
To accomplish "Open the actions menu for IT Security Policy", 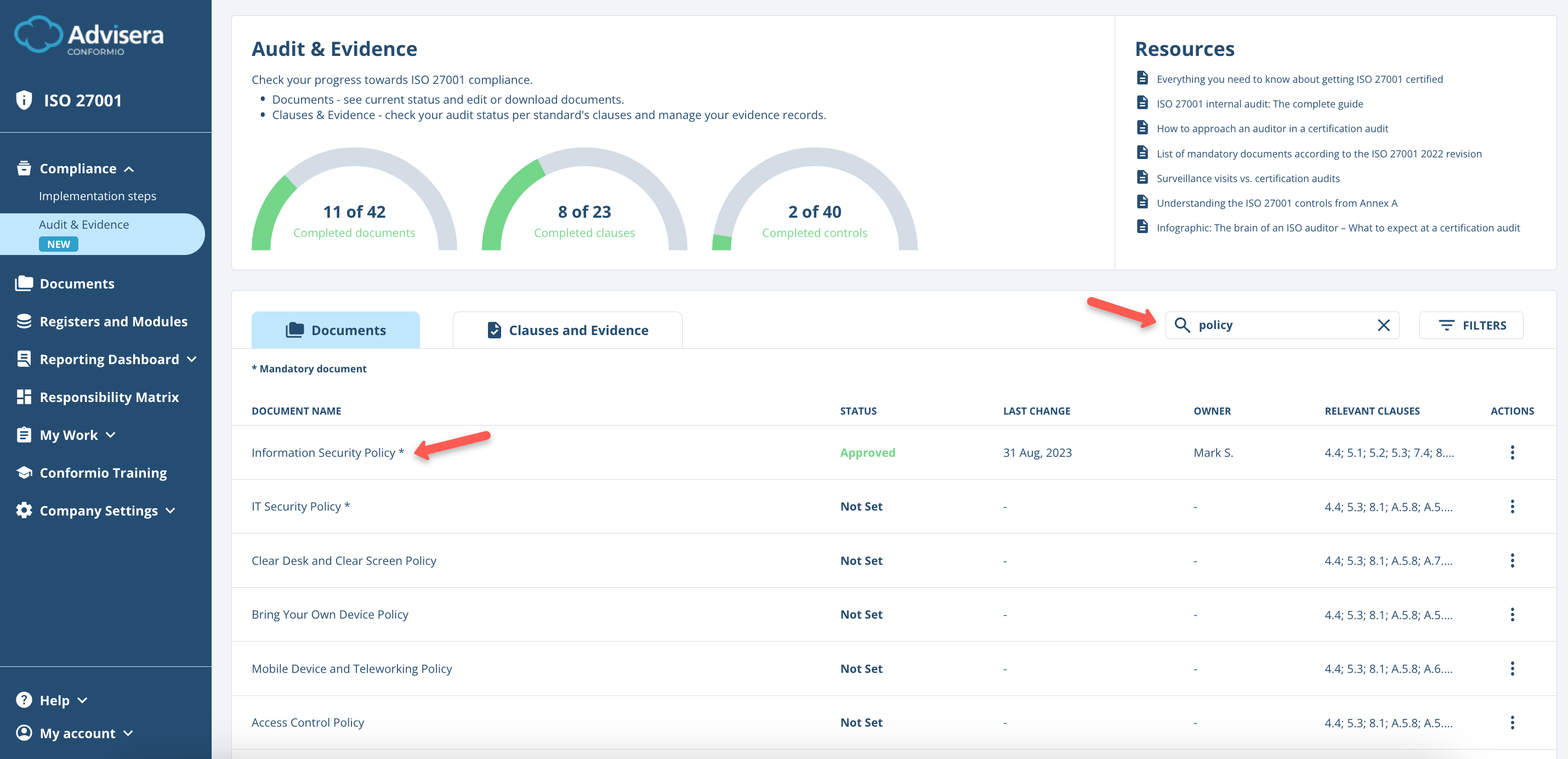I will click(1513, 506).
